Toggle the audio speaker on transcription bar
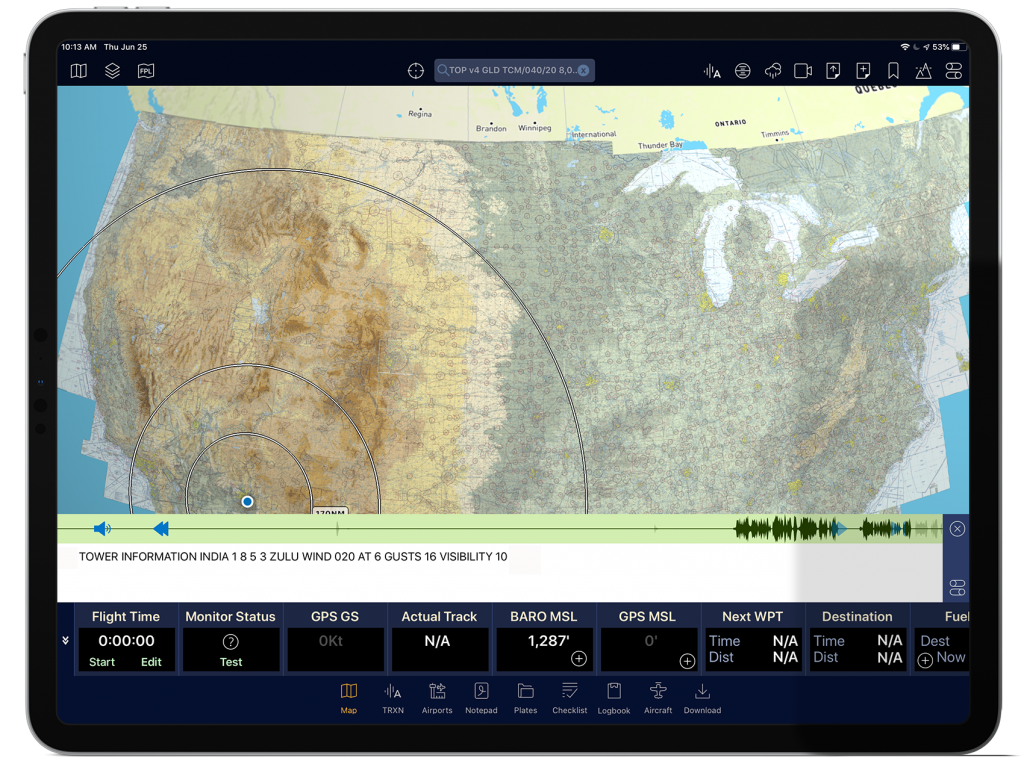Screen dimensions: 1024x764 102,528
